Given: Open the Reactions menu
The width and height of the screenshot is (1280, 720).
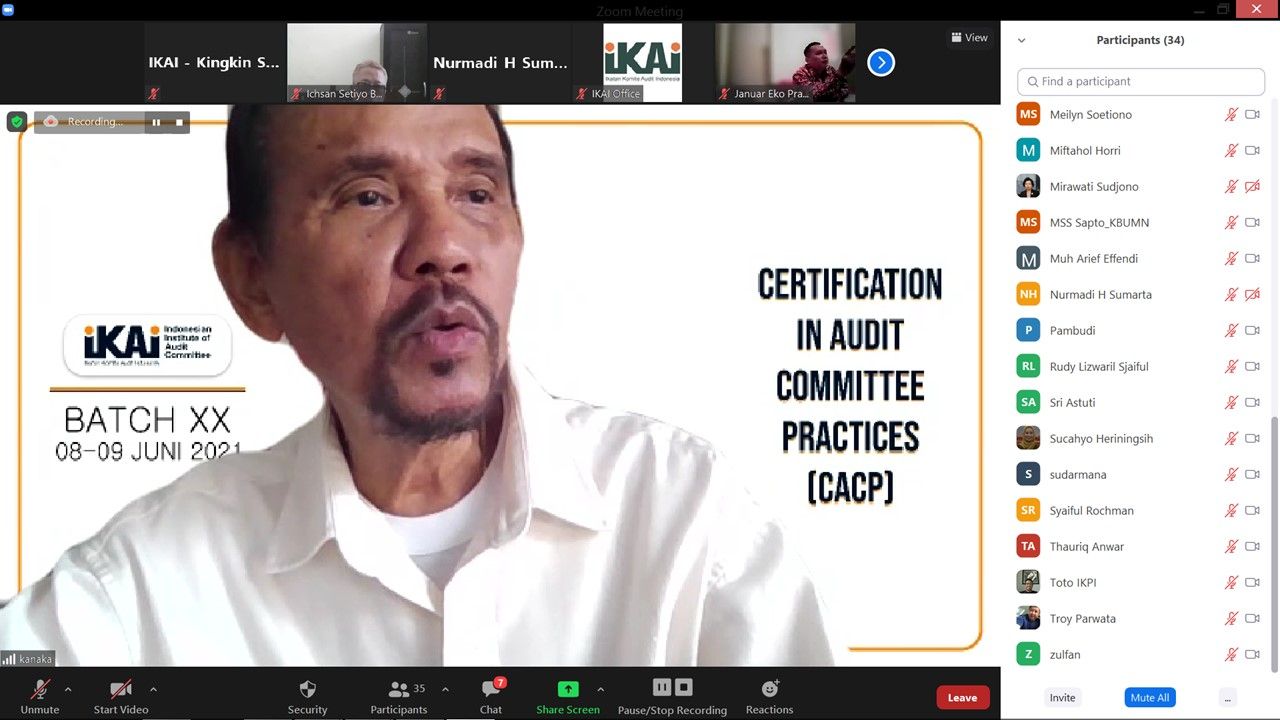Looking at the screenshot, I should click(x=770, y=696).
